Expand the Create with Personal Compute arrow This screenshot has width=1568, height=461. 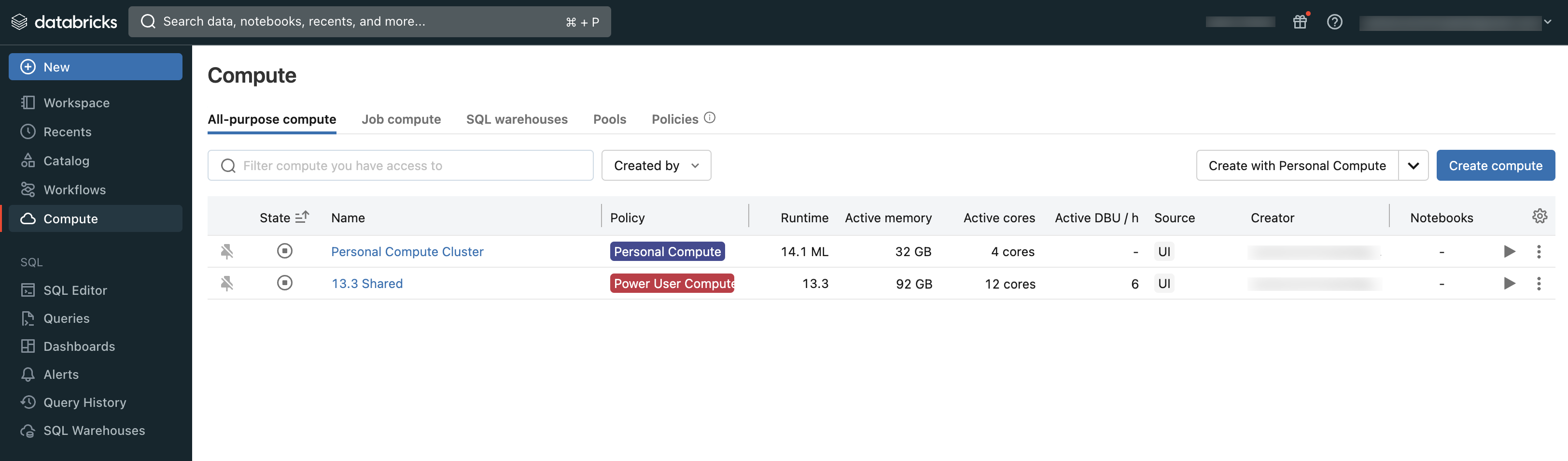tap(1413, 166)
